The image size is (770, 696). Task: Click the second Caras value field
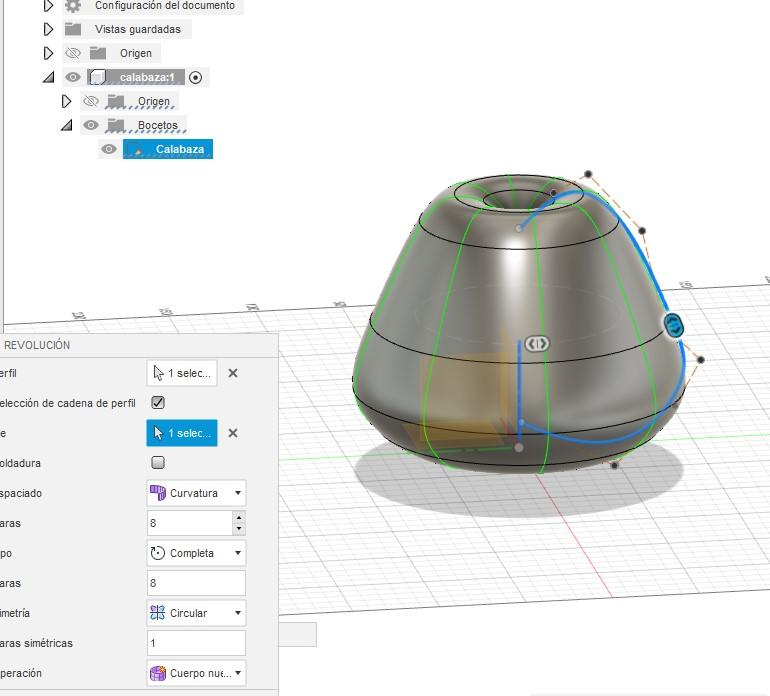(x=196, y=583)
